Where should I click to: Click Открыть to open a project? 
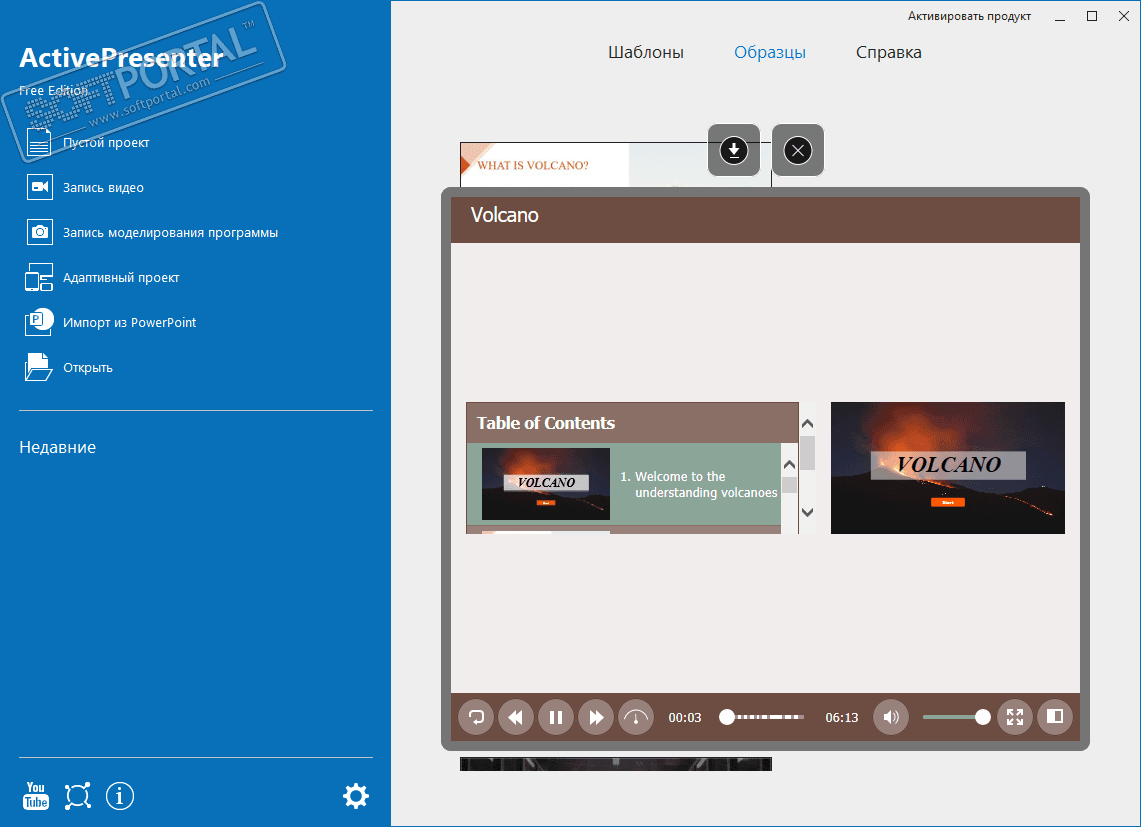click(68, 368)
